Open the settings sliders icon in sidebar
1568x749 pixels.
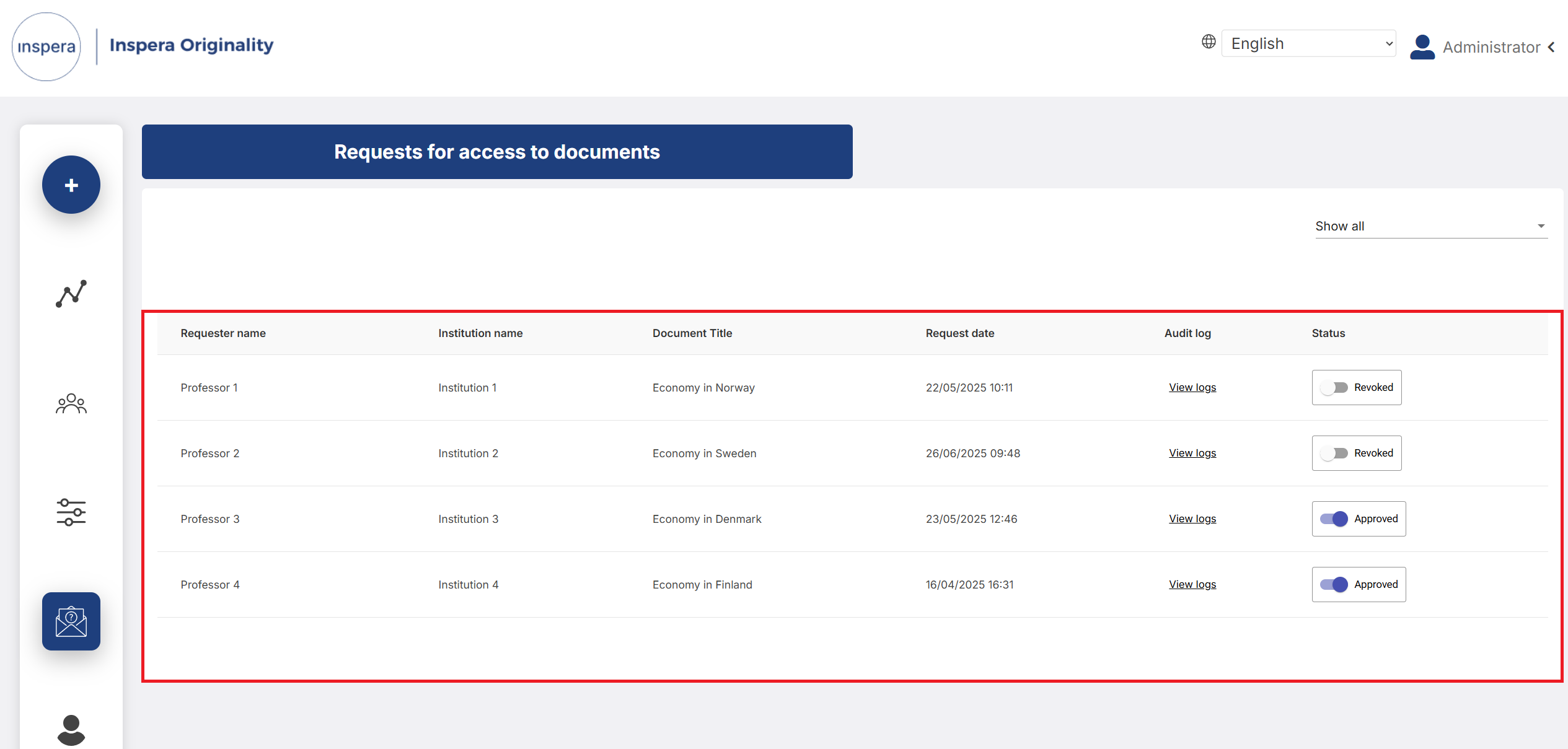pos(71,512)
